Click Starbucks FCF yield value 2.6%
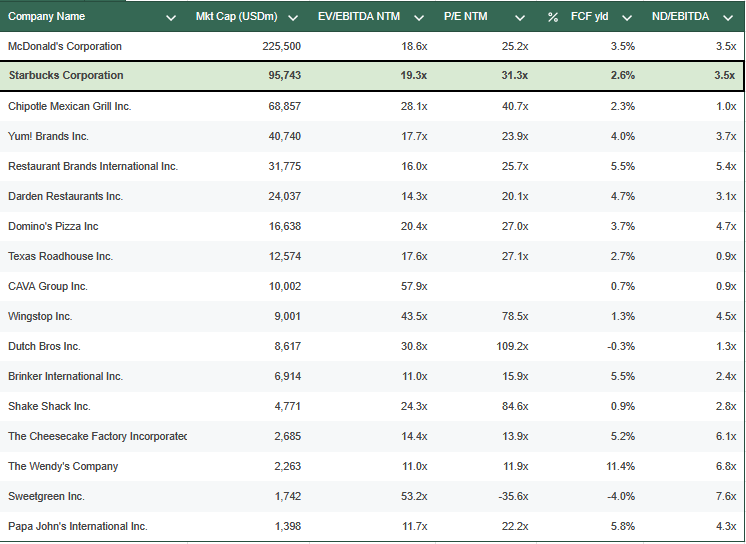746x544 pixels. (x=623, y=75)
